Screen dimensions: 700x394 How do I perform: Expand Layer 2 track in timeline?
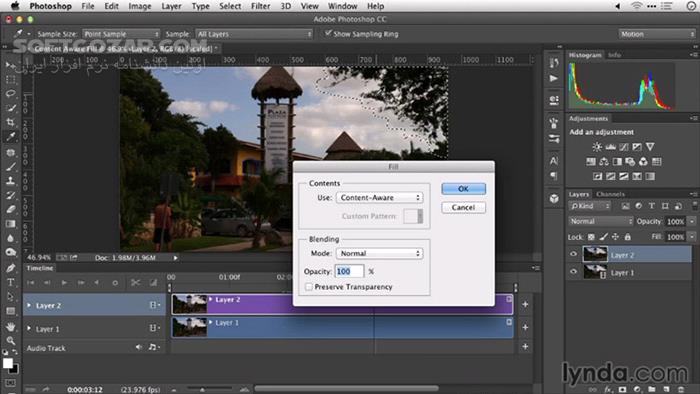click(29, 305)
